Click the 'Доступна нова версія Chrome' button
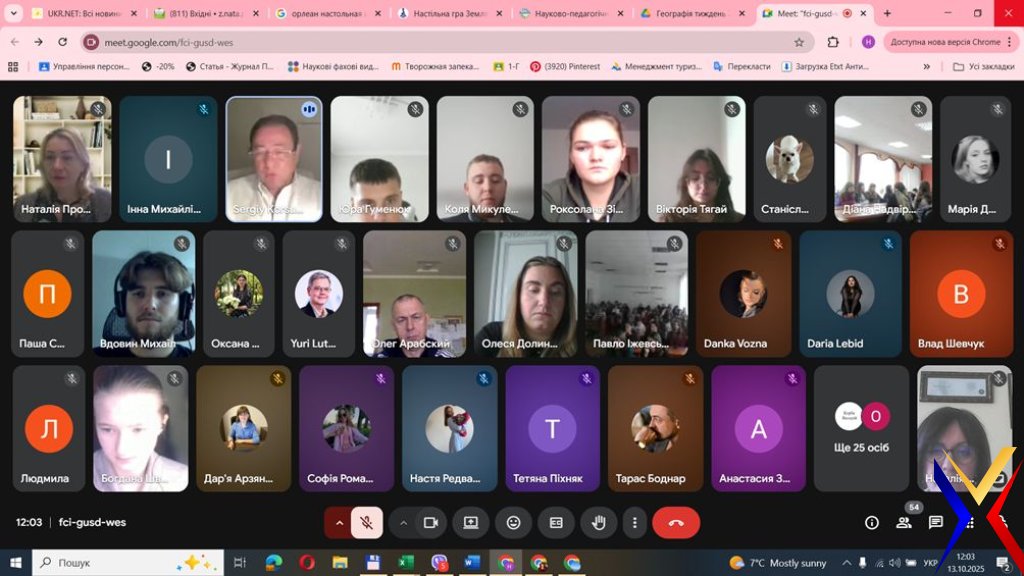Image resolution: width=1024 pixels, height=576 pixels. tap(945, 42)
